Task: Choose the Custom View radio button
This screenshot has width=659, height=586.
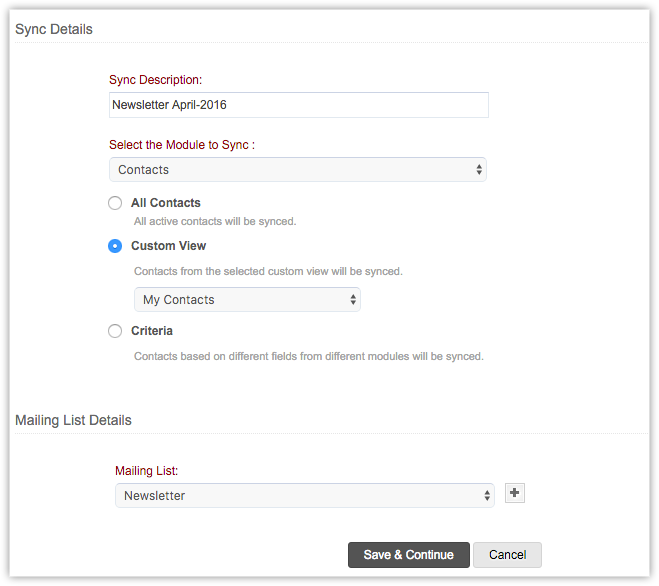Action: pos(115,246)
